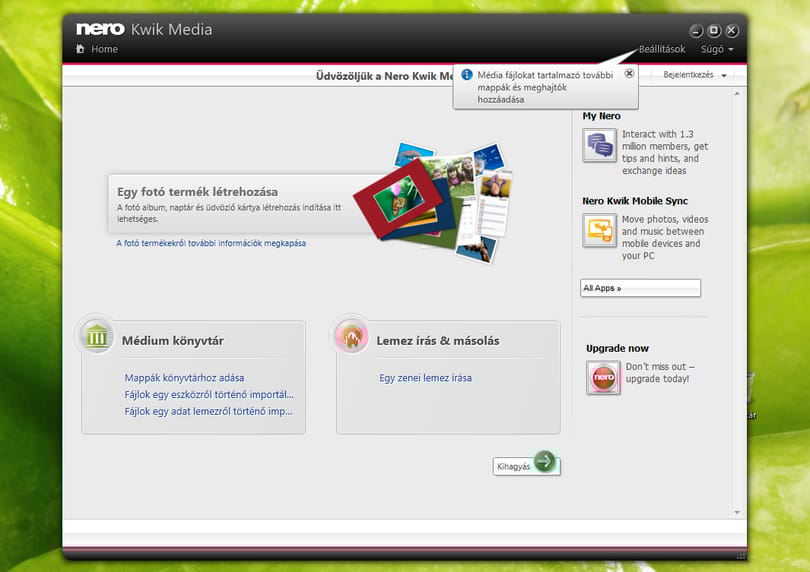Click the Lemez írás & másolás burn icon

[351, 336]
